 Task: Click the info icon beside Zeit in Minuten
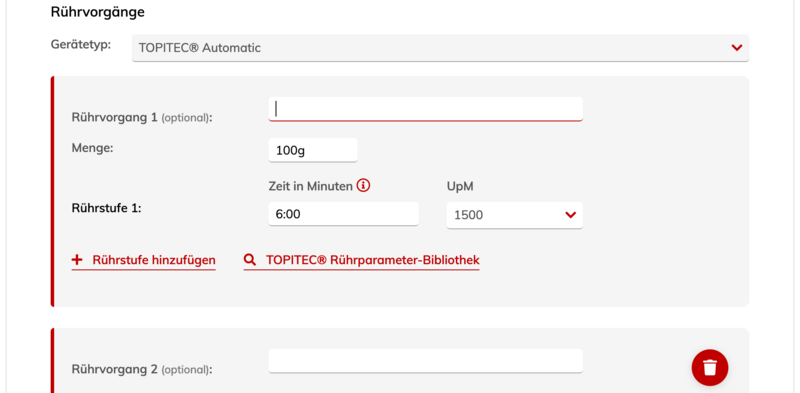coord(363,186)
